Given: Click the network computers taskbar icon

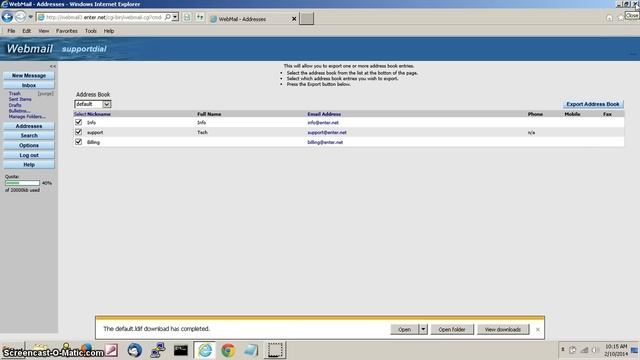Looking at the screenshot, I should [158, 350].
